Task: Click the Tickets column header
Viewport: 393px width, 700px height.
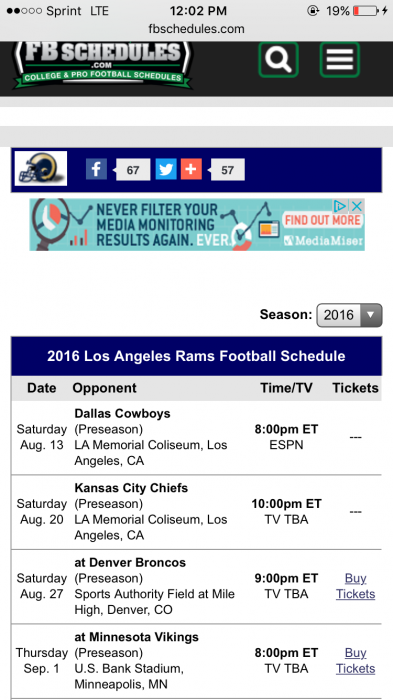Action: [x=355, y=388]
